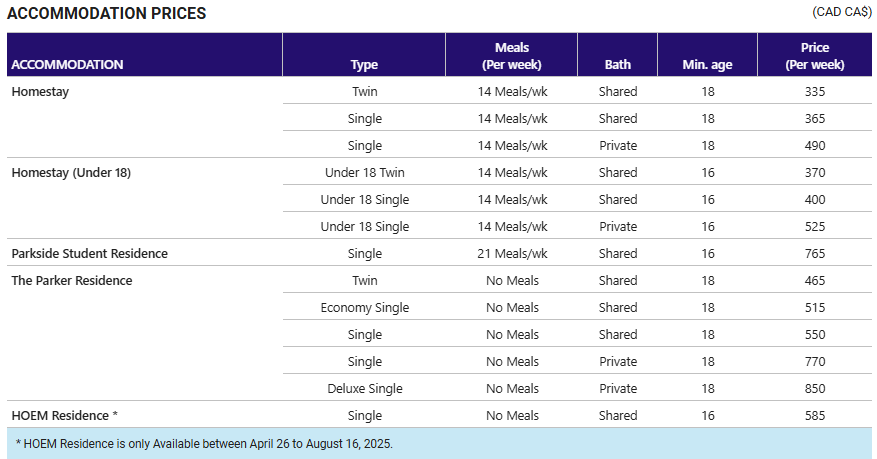Select the Homestay (Under 18) label

[71, 173]
